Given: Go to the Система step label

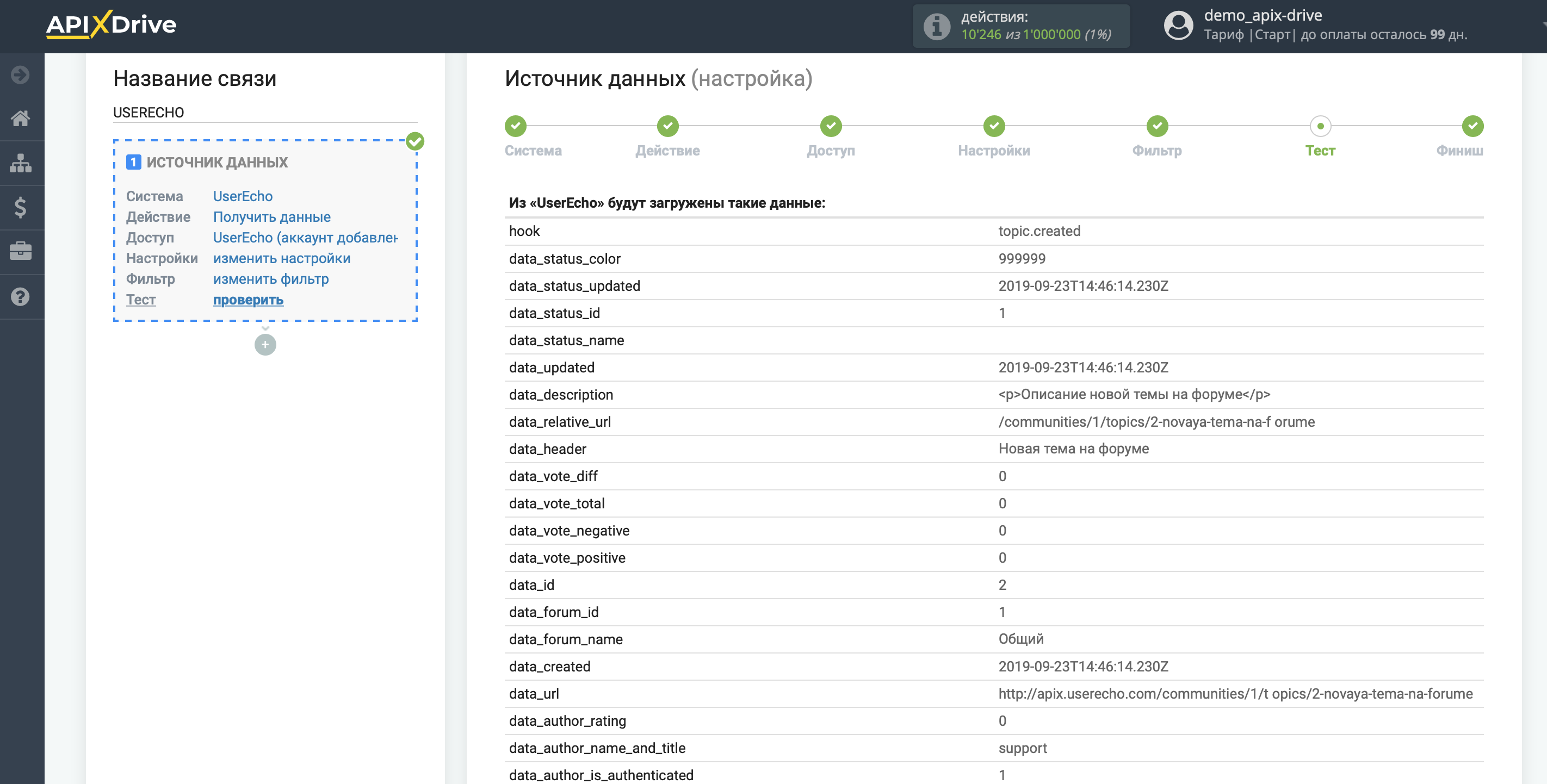Looking at the screenshot, I should [x=533, y=151].
